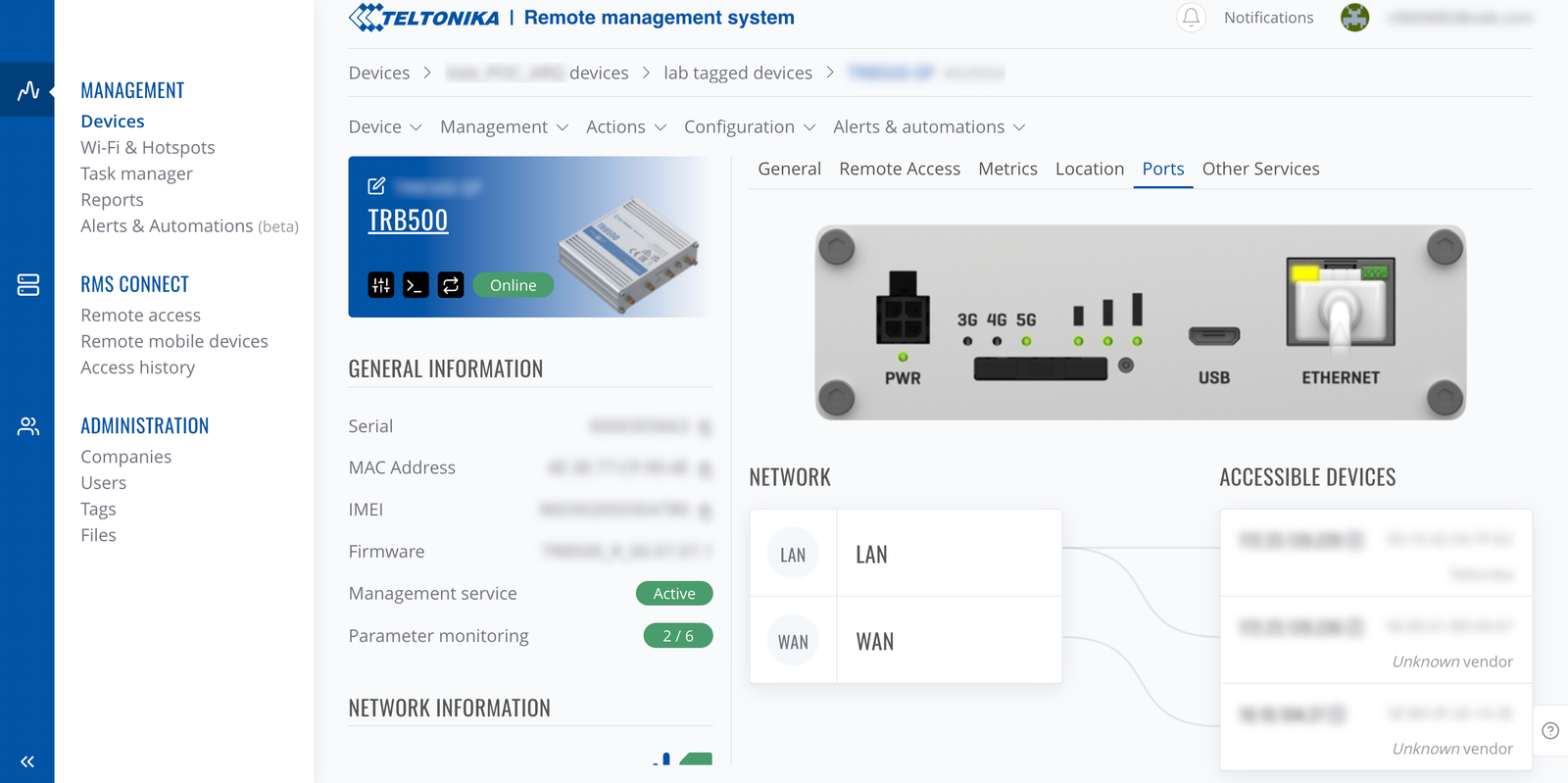The width and height of the screenshot is (1568, 783).
Task: Click the LAN circle icon
Action: pos(794,554)
